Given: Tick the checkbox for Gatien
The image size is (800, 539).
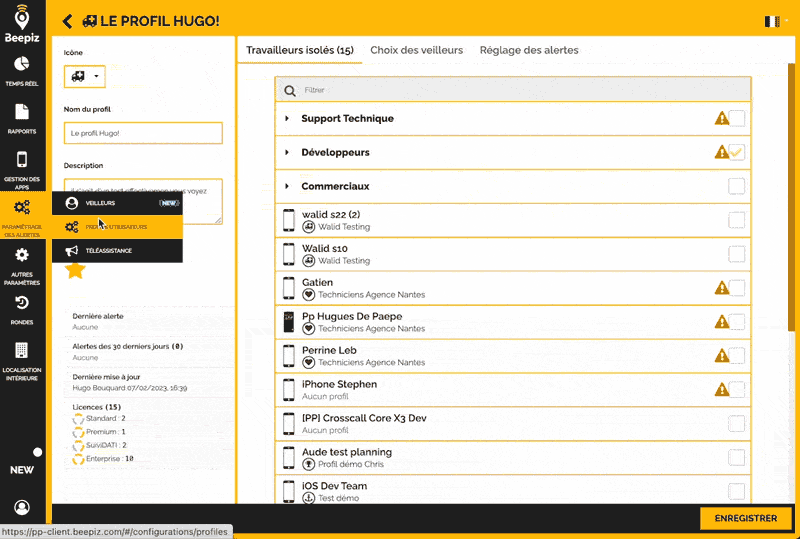Looking at the screenshot, I should tap(736, 288).
